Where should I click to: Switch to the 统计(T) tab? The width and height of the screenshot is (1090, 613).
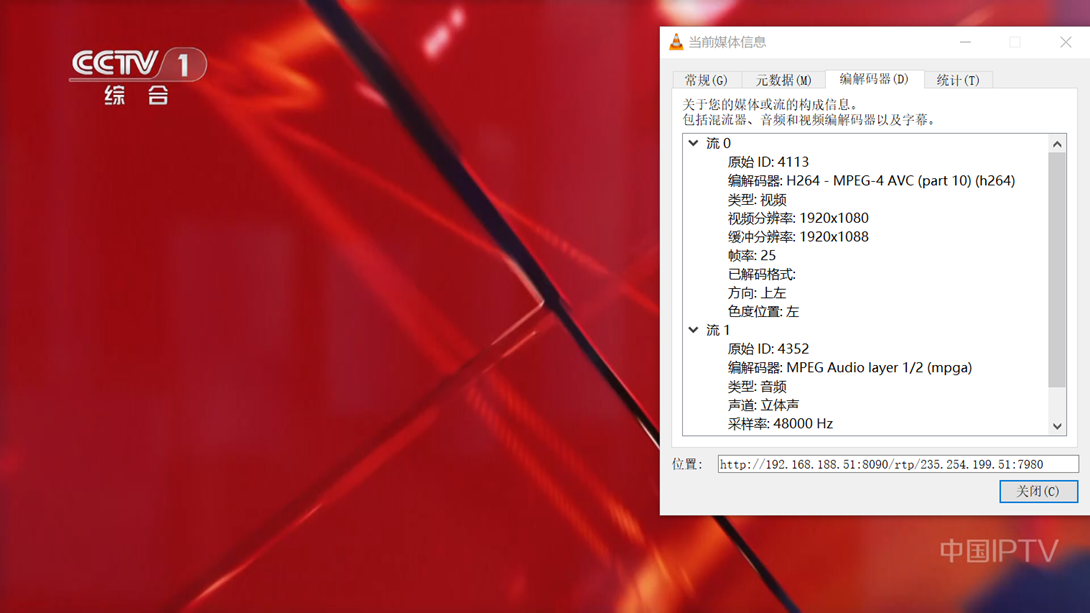pyautogui.click(x=957, y=80)
